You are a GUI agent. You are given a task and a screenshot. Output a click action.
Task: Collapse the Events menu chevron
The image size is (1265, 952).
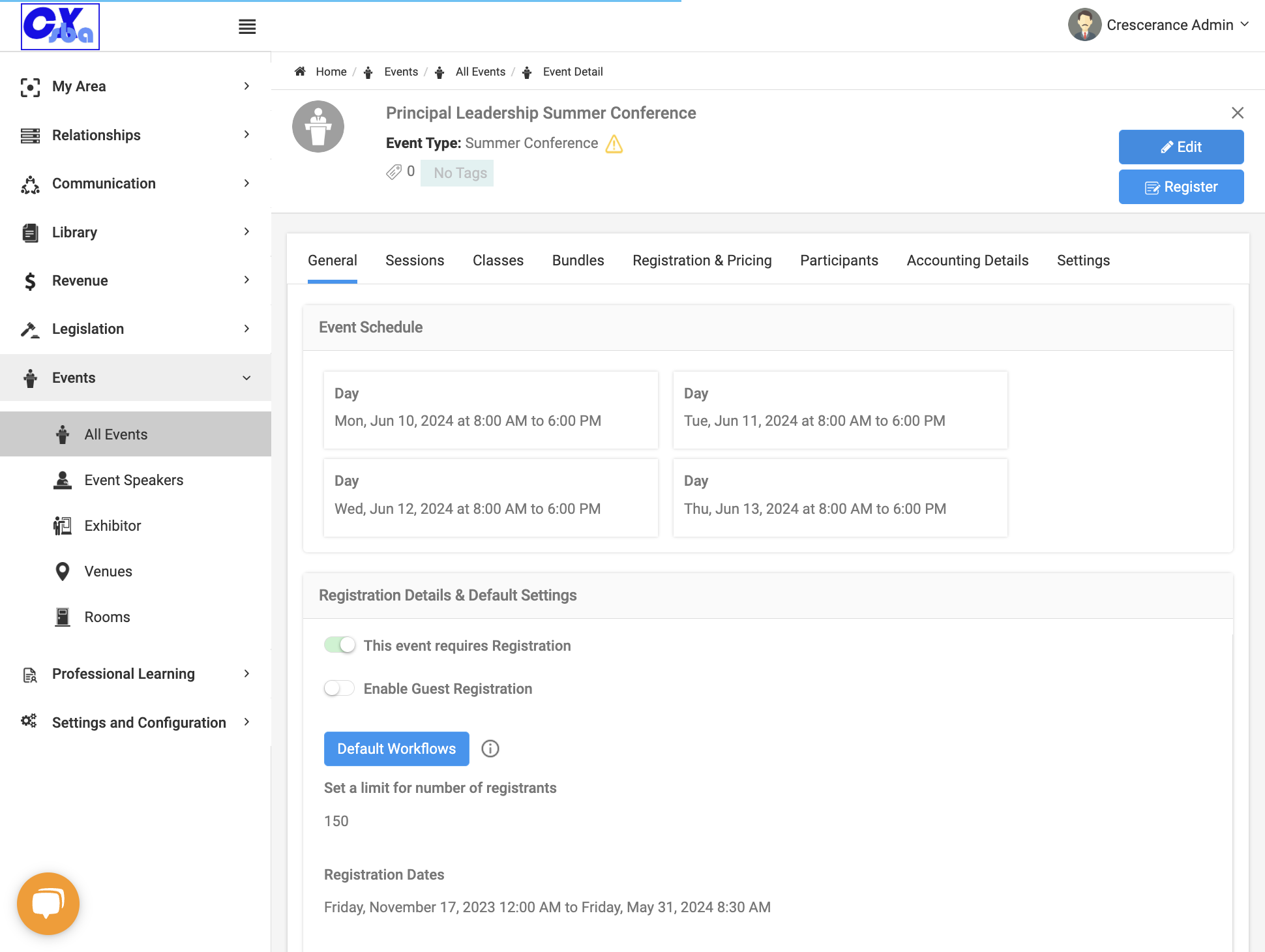pyautogui.click(x=246, y=378)
